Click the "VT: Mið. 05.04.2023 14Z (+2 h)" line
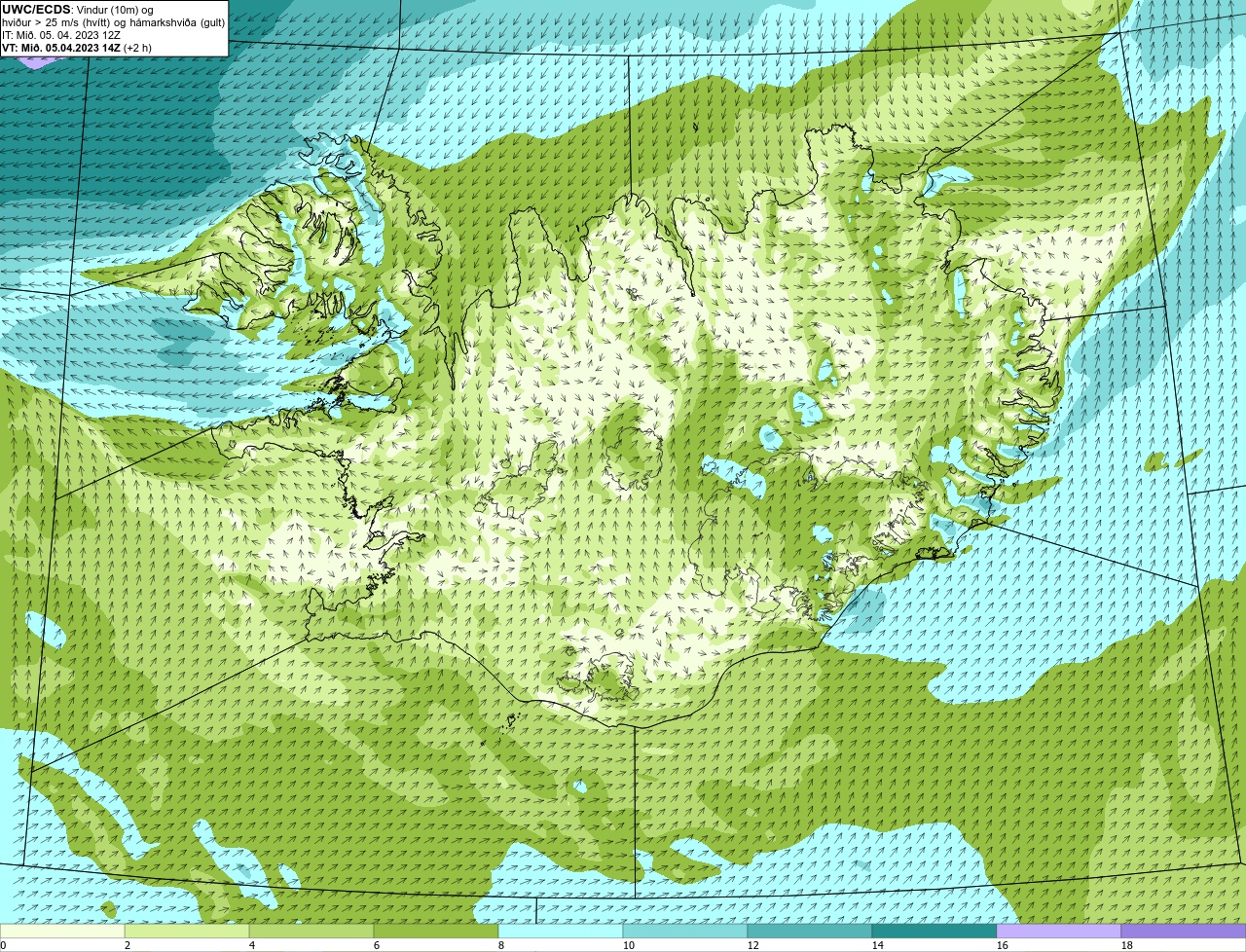This screenshot has height=952, width=1246. [77, 48]
